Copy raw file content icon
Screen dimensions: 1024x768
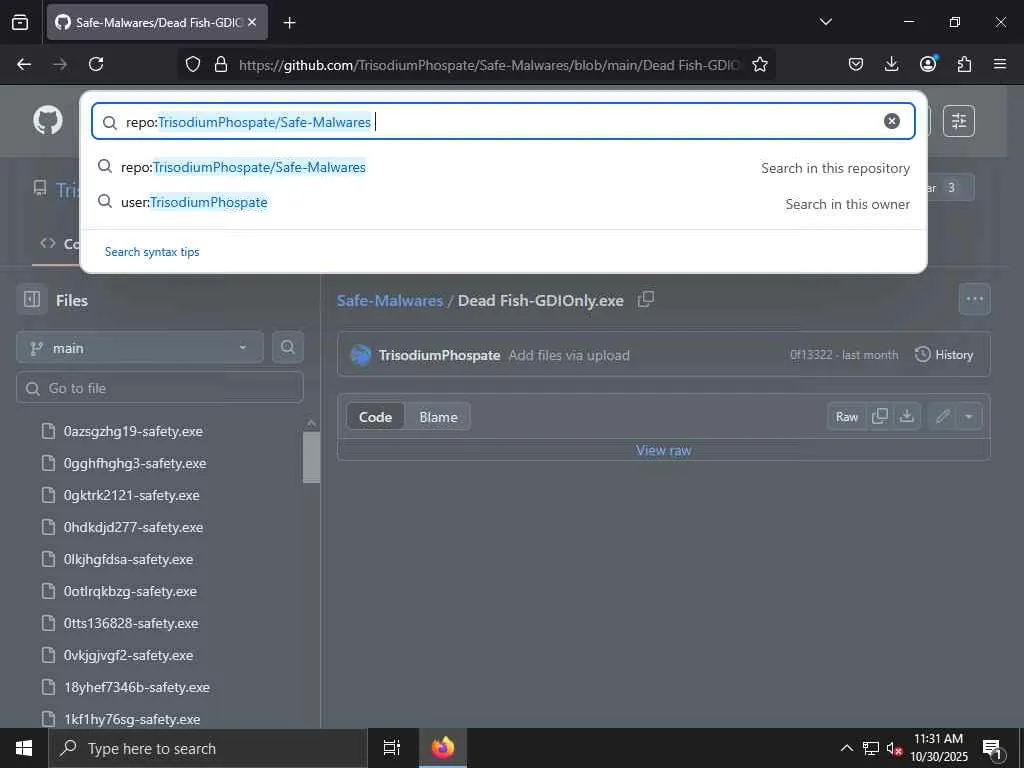[x=880, y=416]
